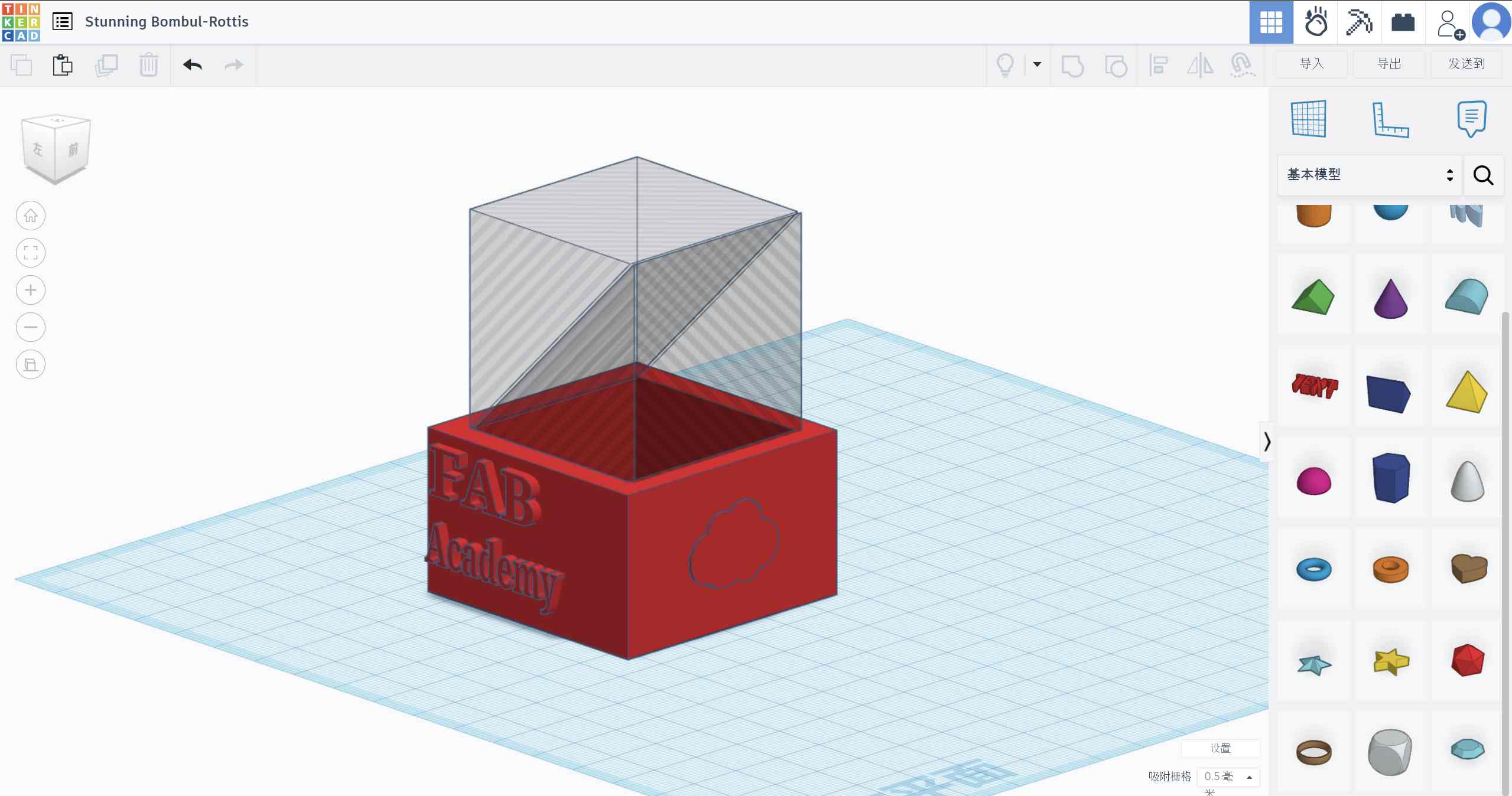The width and height of the screenshot is (1512, 796).
Task: Open the Notes tool icon
Action: (1471, 119)
